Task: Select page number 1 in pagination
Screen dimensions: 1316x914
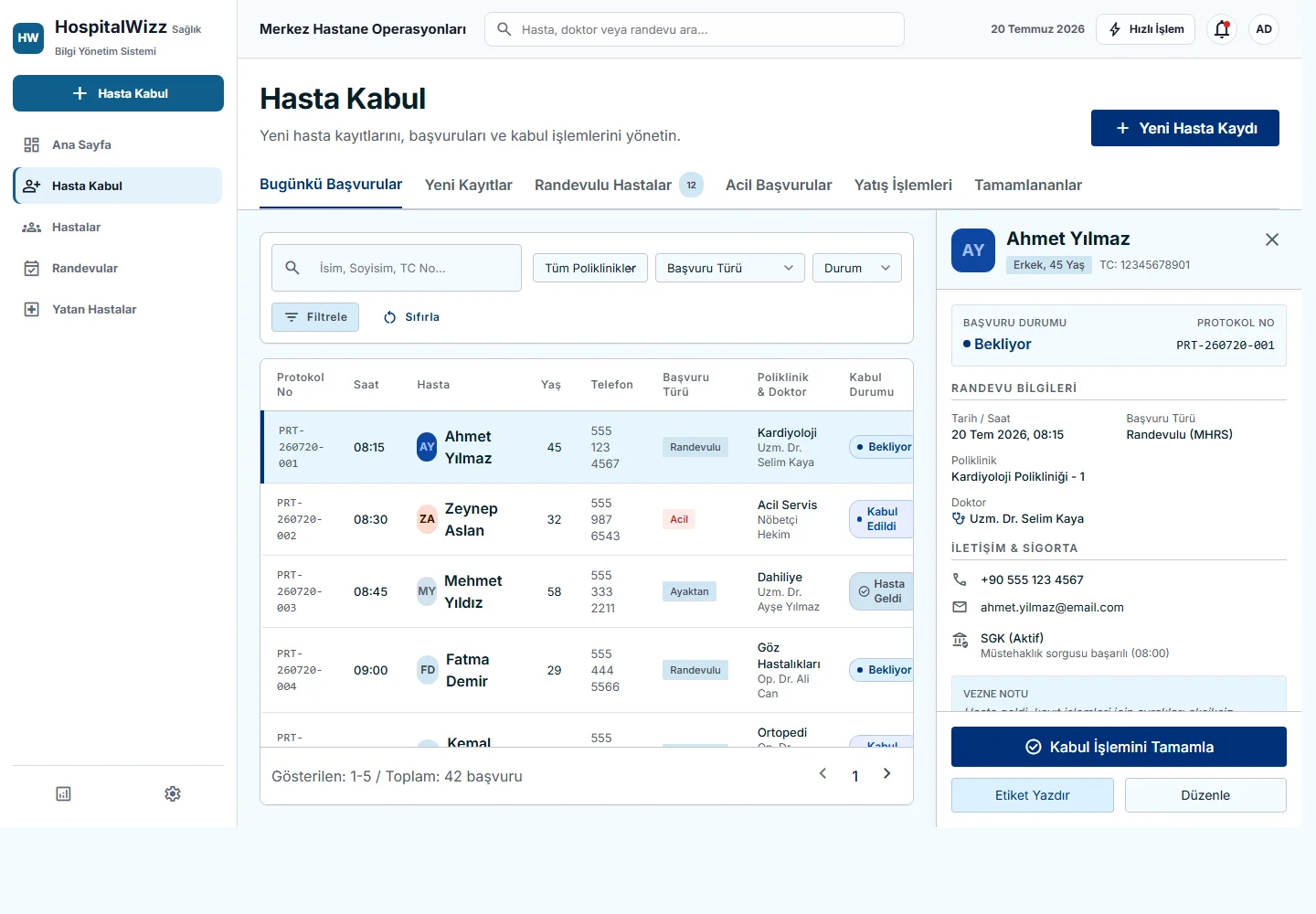Action: tap(855, 776)
